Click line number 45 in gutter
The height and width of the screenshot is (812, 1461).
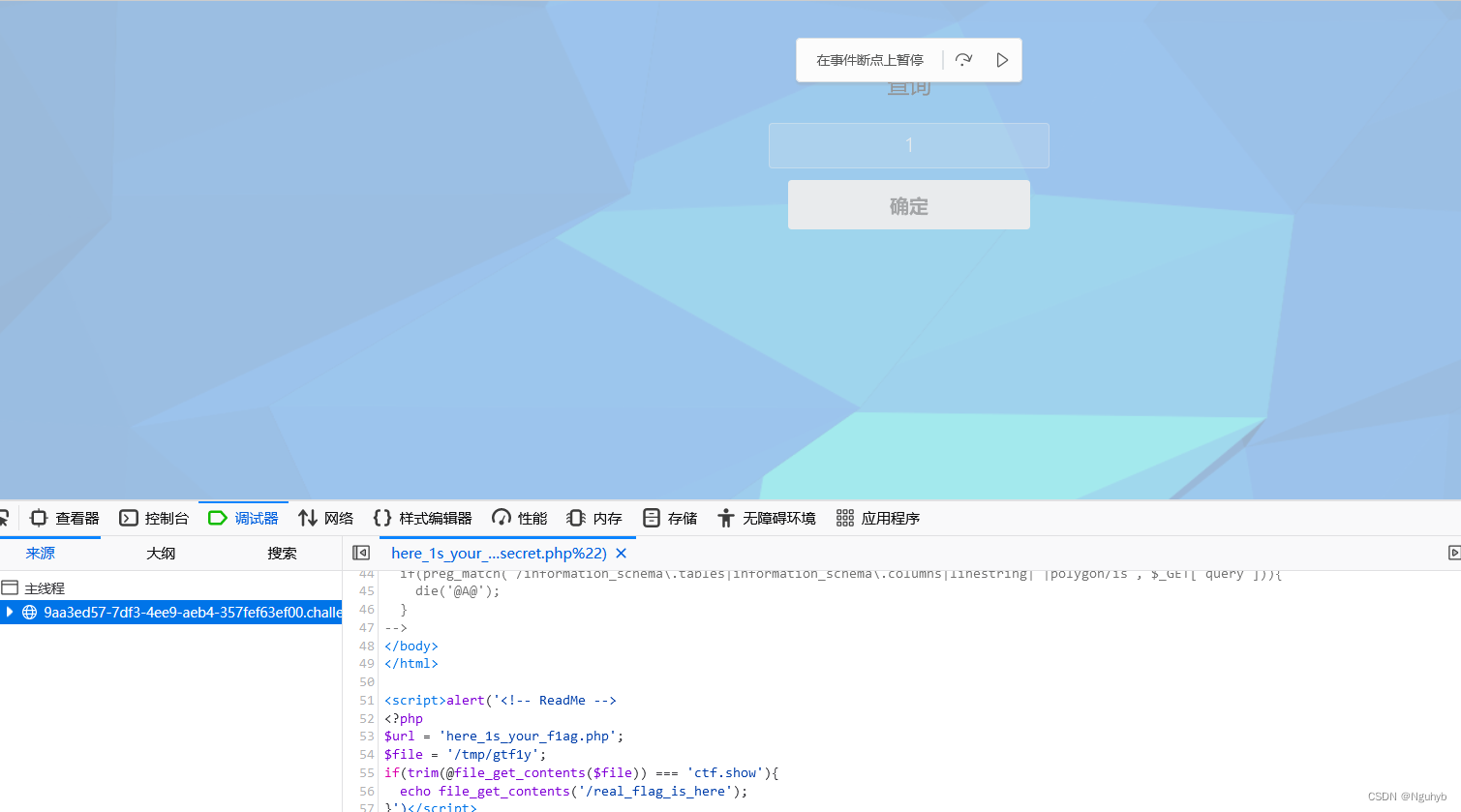click(366, 591)
